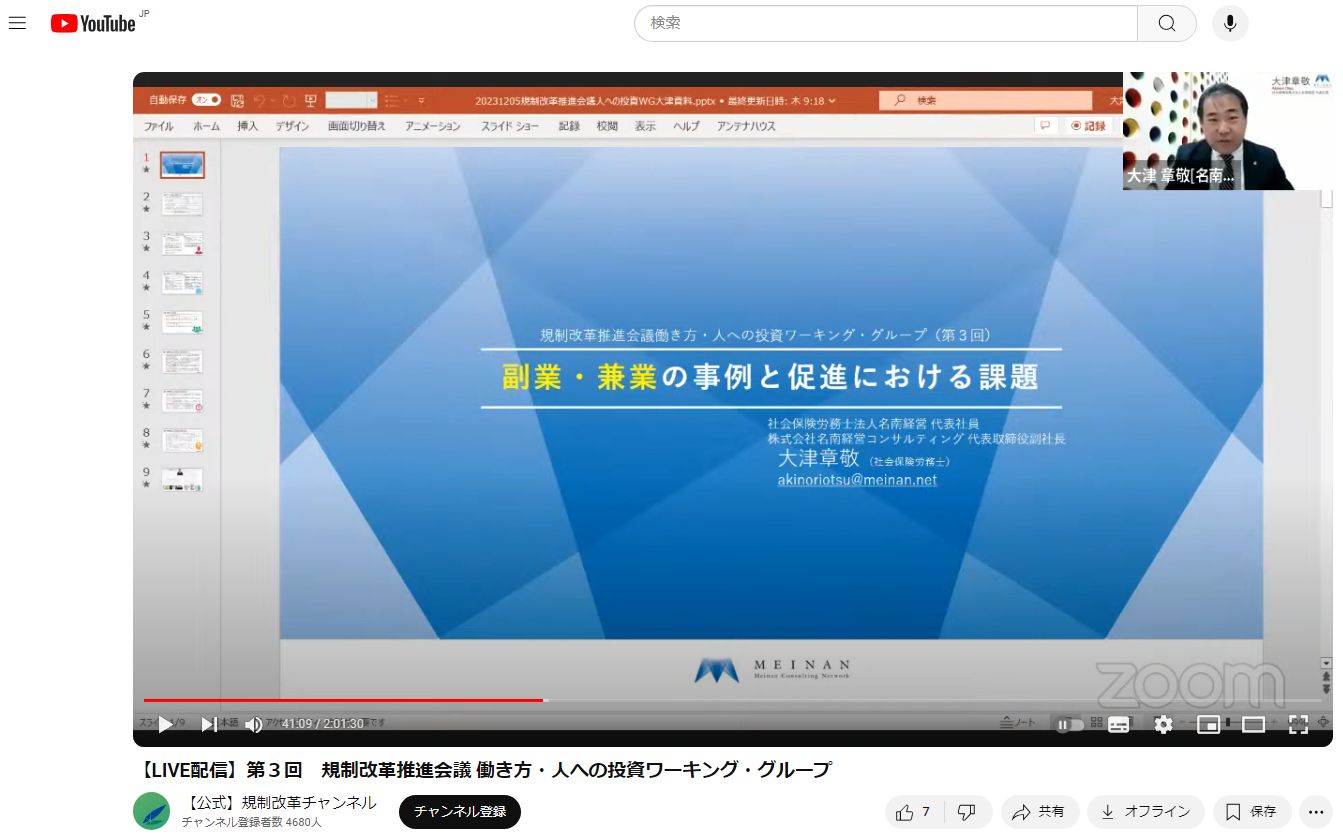Select slide 3 thumbnail
Screen dimensions: 1343x837
click(x=182, y=243)
